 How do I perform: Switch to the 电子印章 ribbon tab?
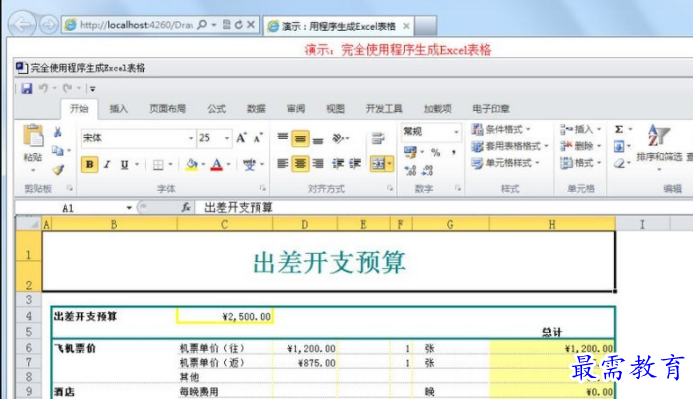tap(491, 109)
